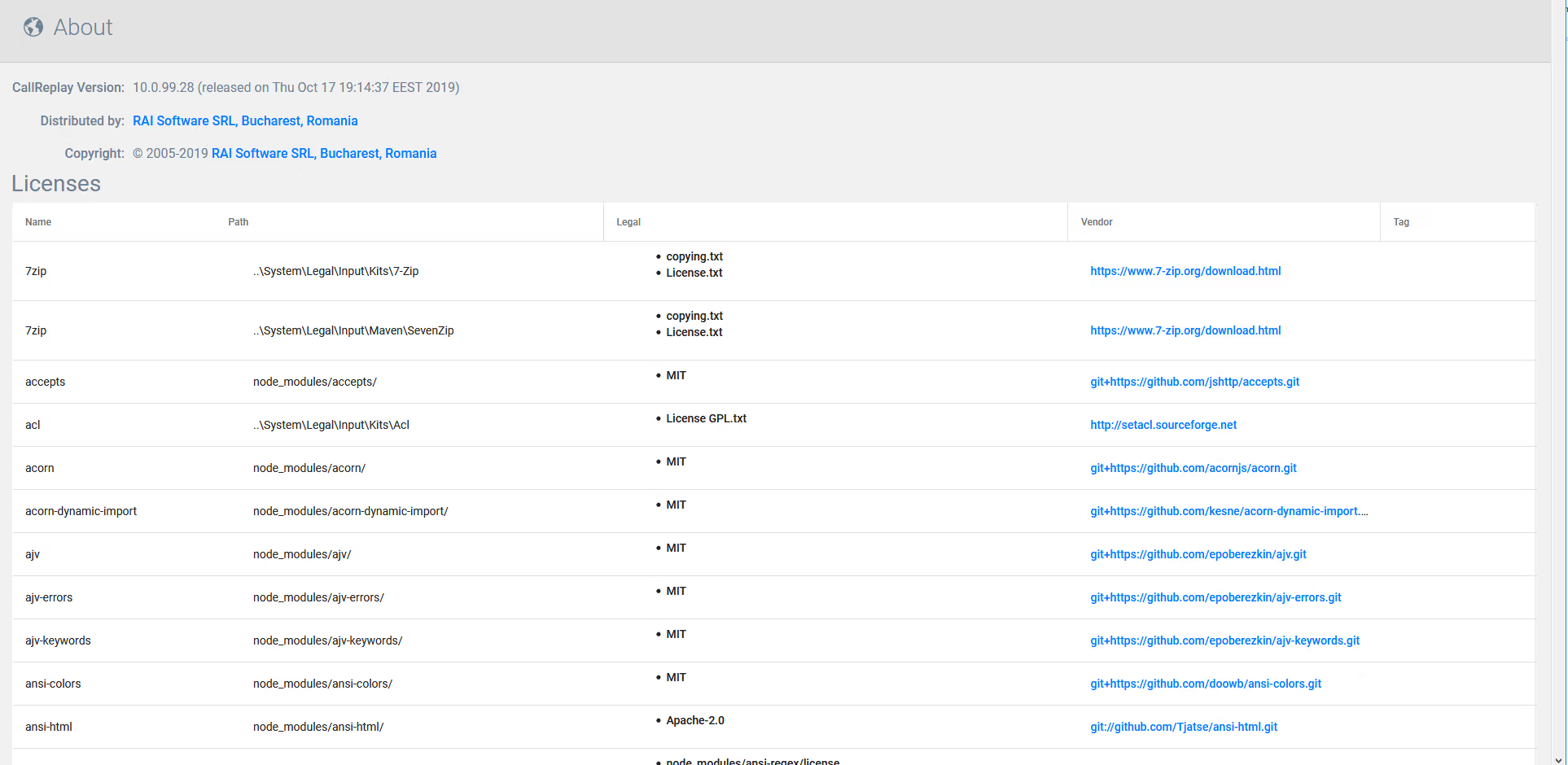Open epoberezkin/ajv.git link
This screenshot has width=1568, height=765.
(x=1198, y=554)
